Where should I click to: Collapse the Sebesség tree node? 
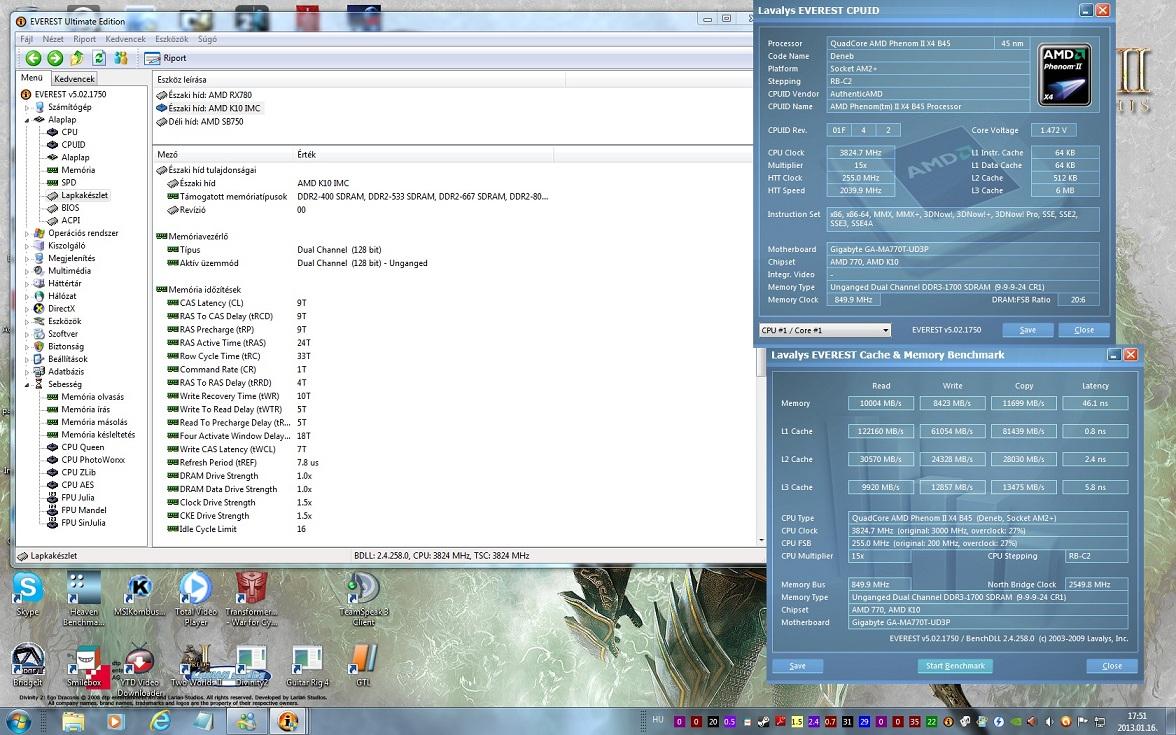point(27,384)
